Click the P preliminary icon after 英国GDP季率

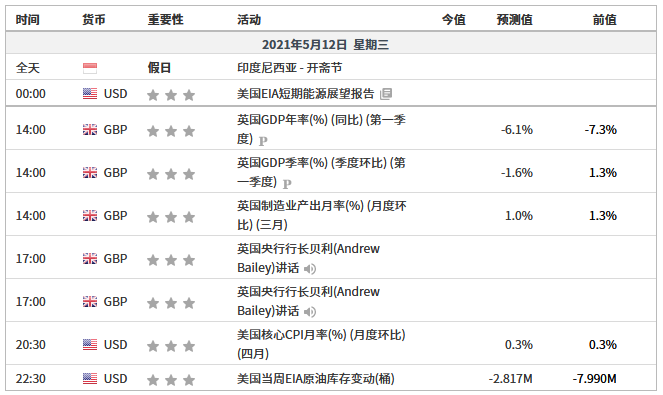287,184
